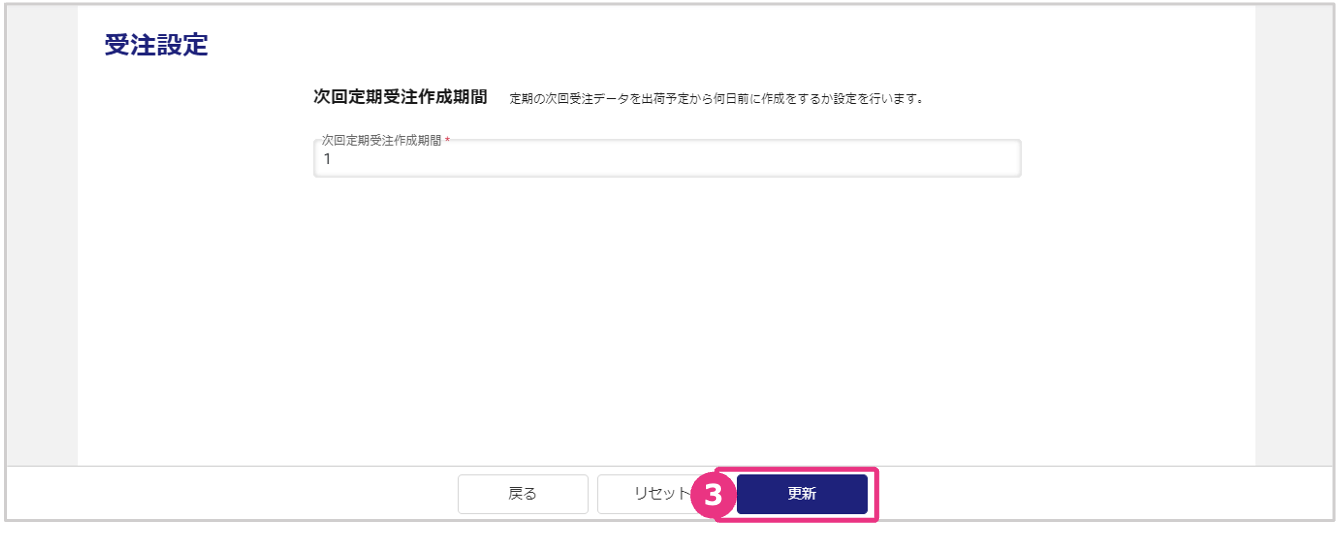Image resolution: width=1338 pixels, height=536 pixels.
Task: Go back with the 戻る button
Action: point(523,494)
